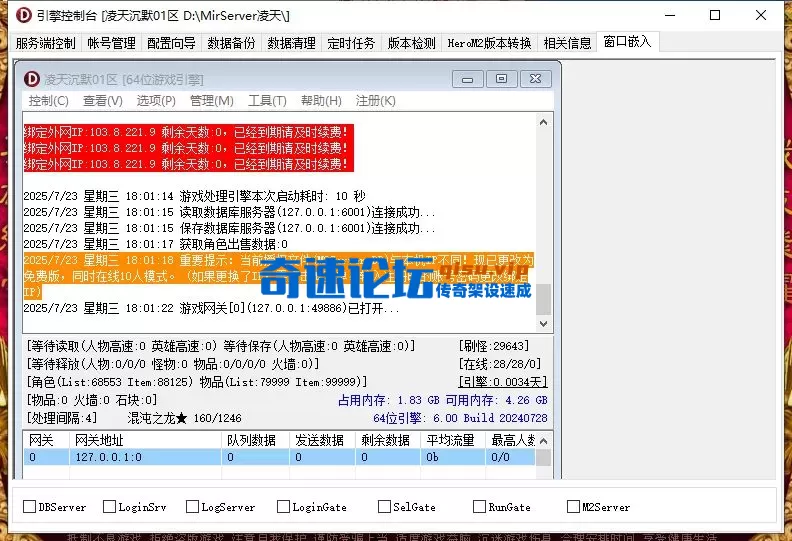Open the 帮助(H) menu
Image resolution: width=792 pixels, height=541 pixels.
[321, 101]
